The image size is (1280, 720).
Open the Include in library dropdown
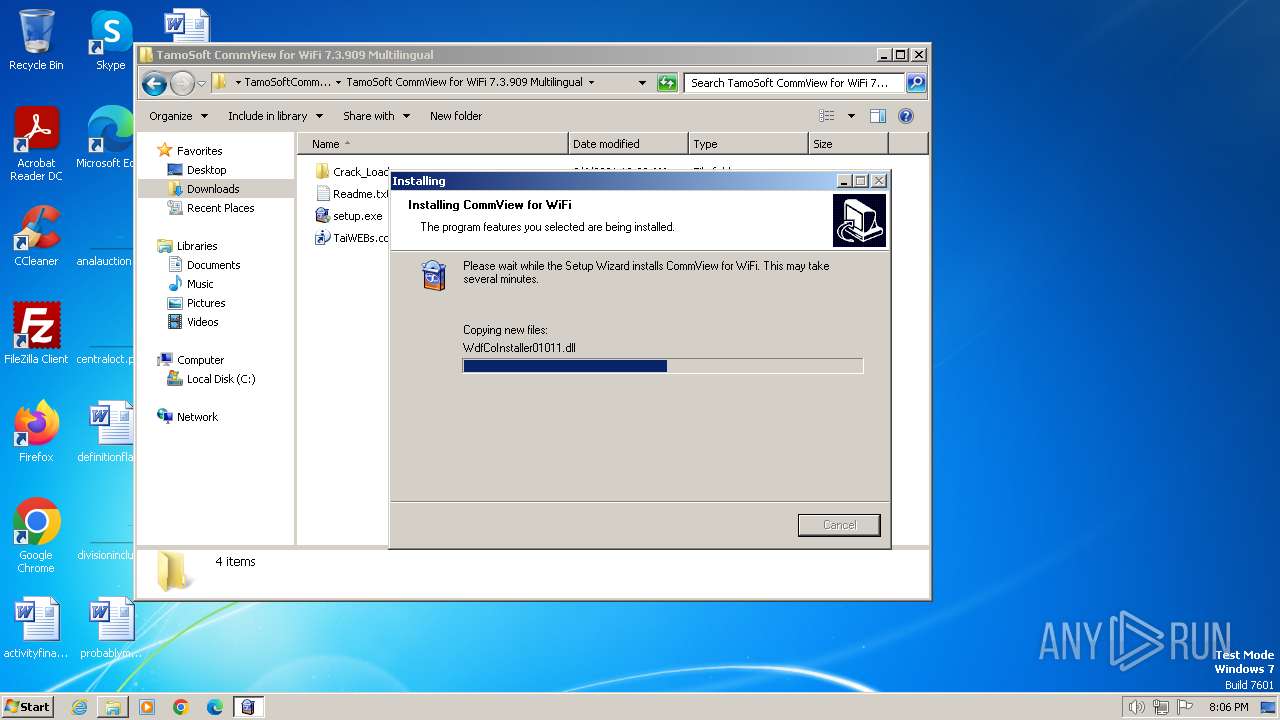(275, 116)
